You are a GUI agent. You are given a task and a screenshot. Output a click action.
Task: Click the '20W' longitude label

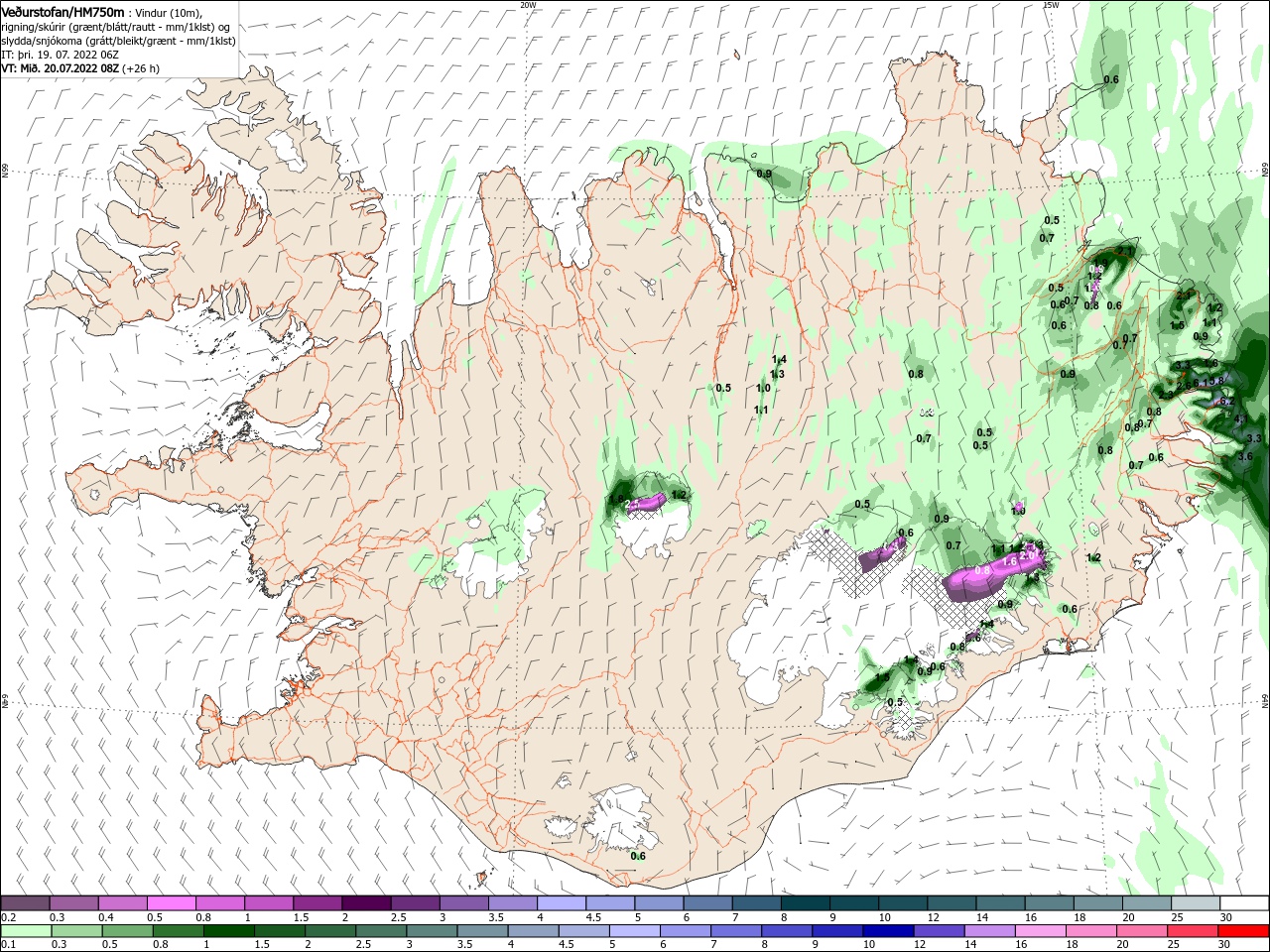point(528,4)
